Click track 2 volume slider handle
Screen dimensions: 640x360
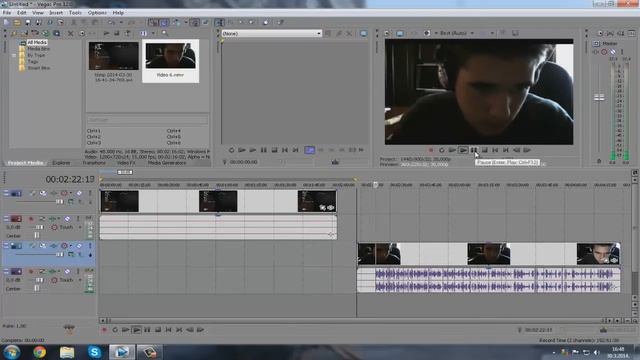(x=39, y=227)
